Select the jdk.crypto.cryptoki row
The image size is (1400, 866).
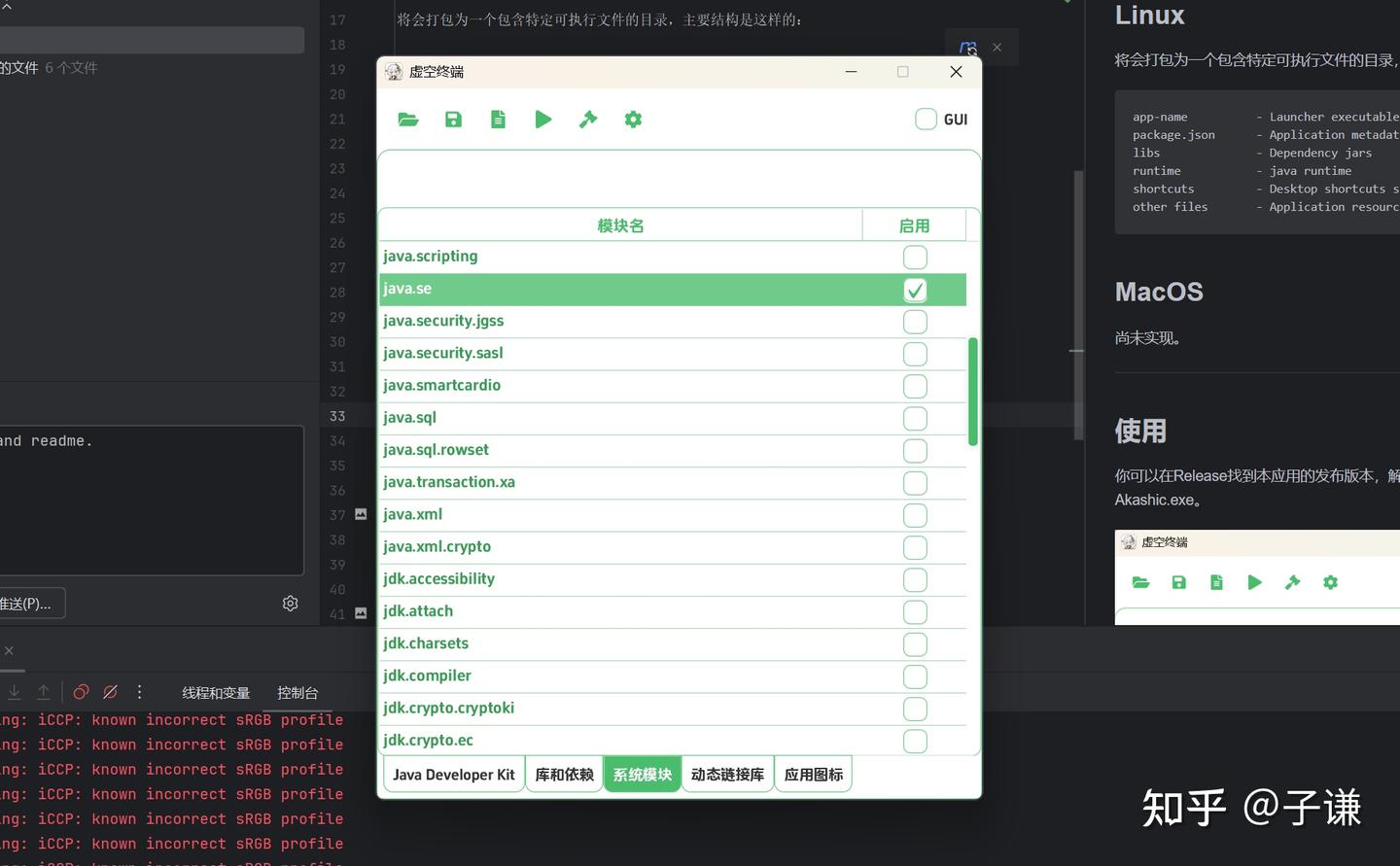673,709
